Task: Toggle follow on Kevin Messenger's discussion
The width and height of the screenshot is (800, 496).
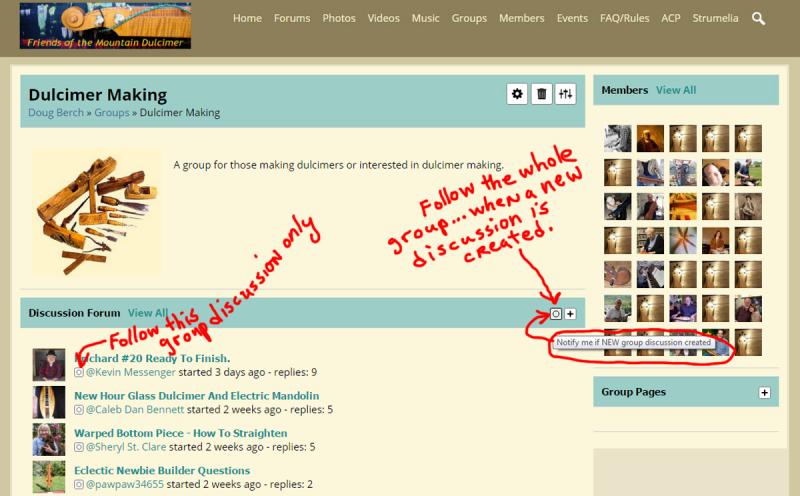Action: coord(79,373)
